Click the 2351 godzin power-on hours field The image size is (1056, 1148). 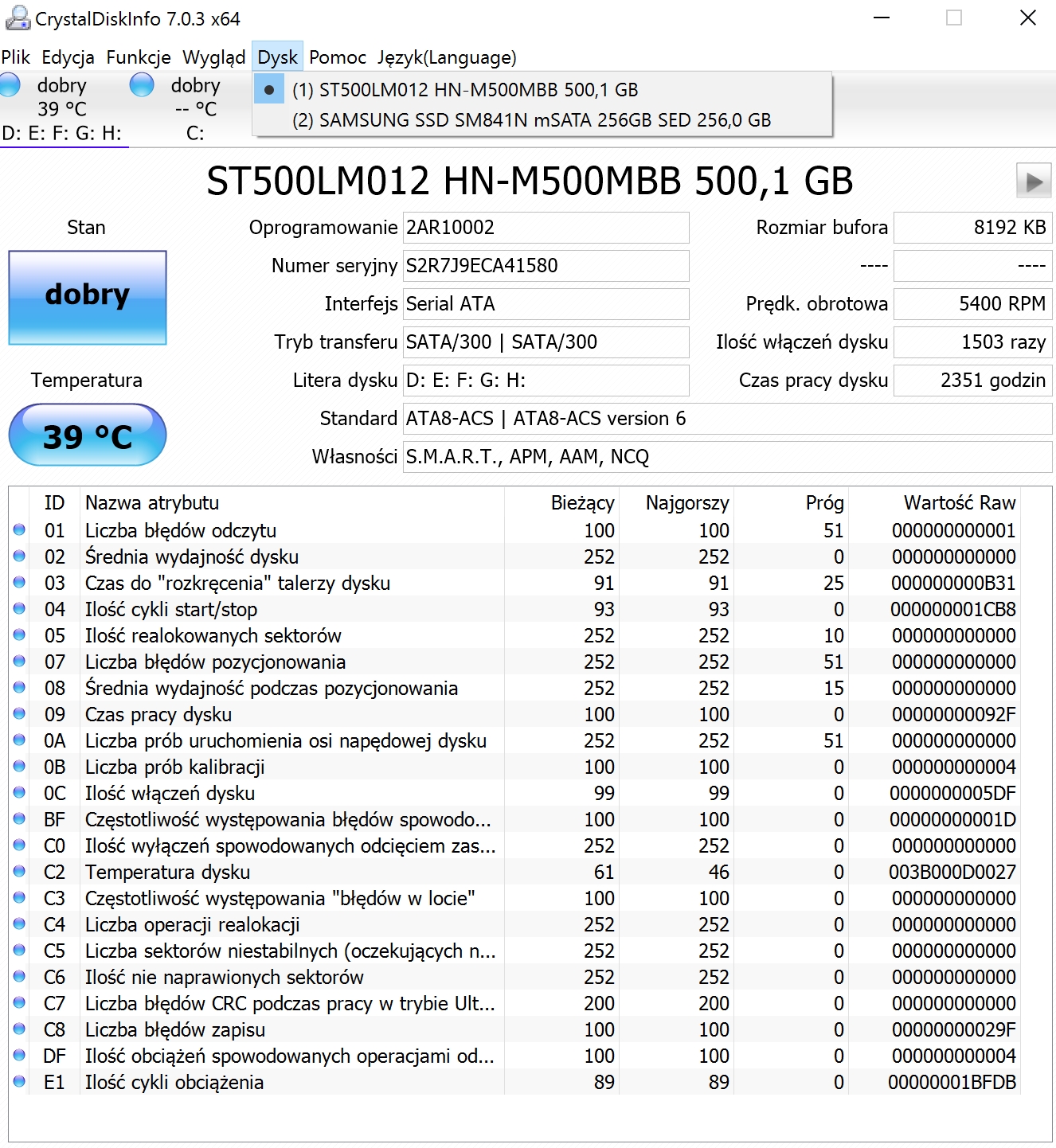(x=972, y=381)
